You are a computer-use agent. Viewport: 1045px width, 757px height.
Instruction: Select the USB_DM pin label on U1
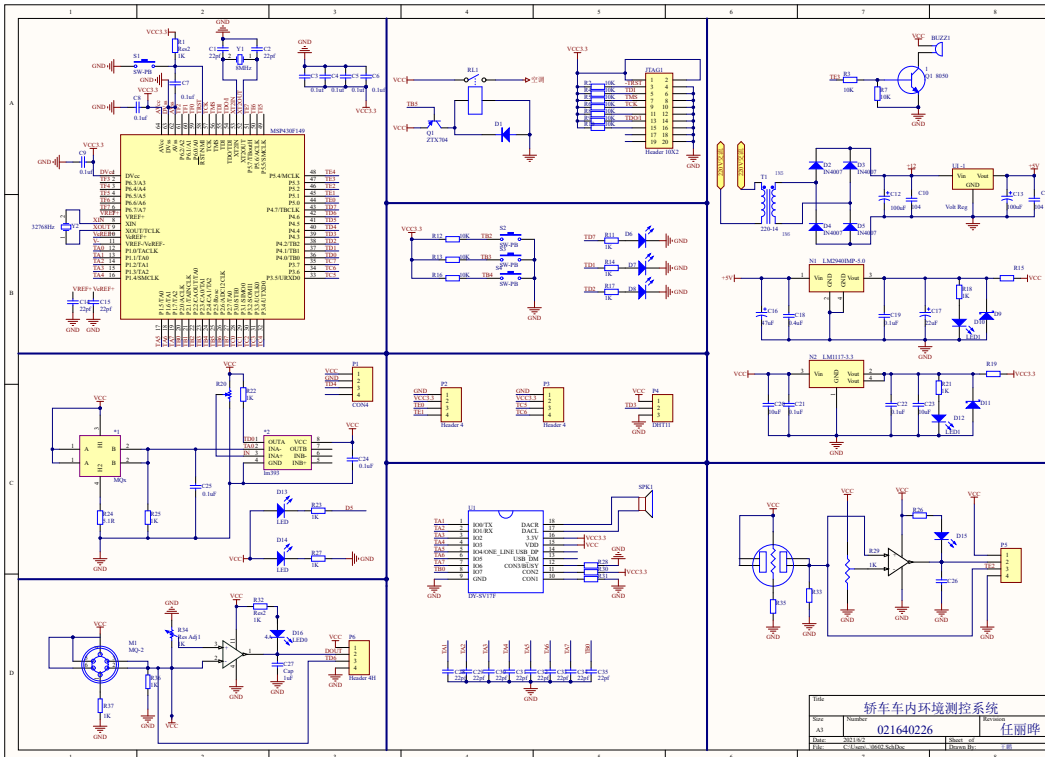click(526, 559)
